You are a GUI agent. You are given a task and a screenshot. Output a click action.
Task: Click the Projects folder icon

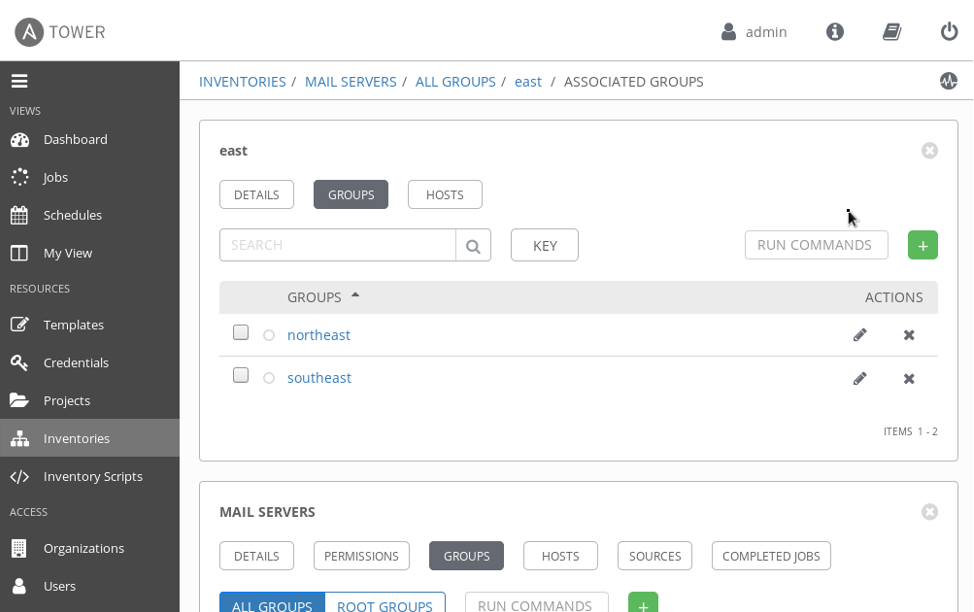[x=19, y=400]
